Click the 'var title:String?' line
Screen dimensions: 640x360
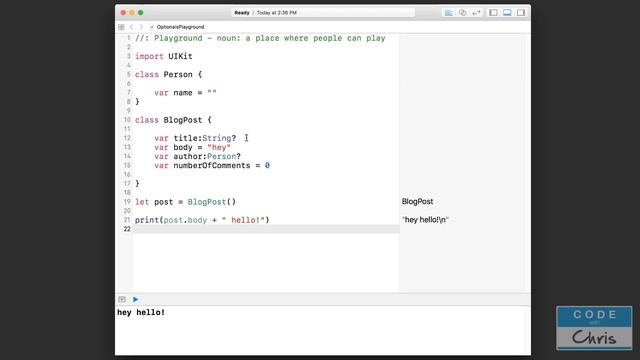(x=195, y=138)
